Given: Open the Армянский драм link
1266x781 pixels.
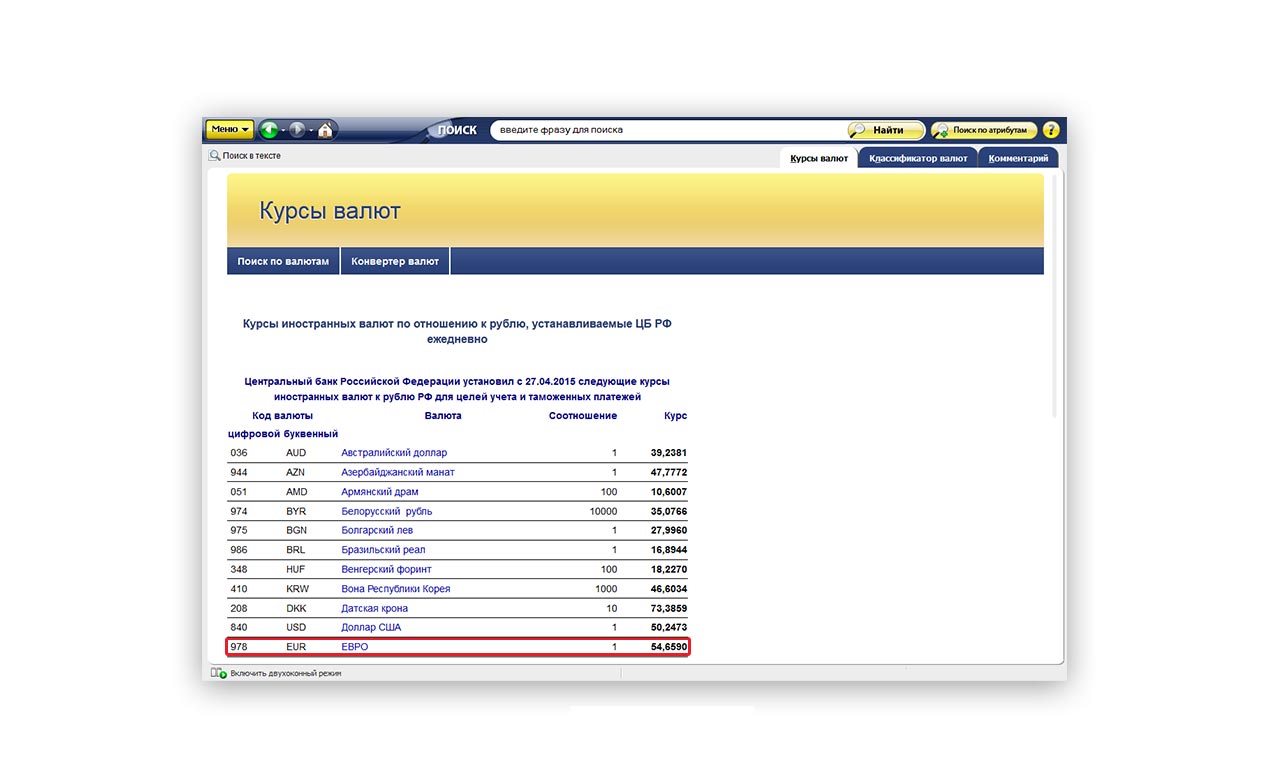Looking at the screenshot, I should pos(380,492).
